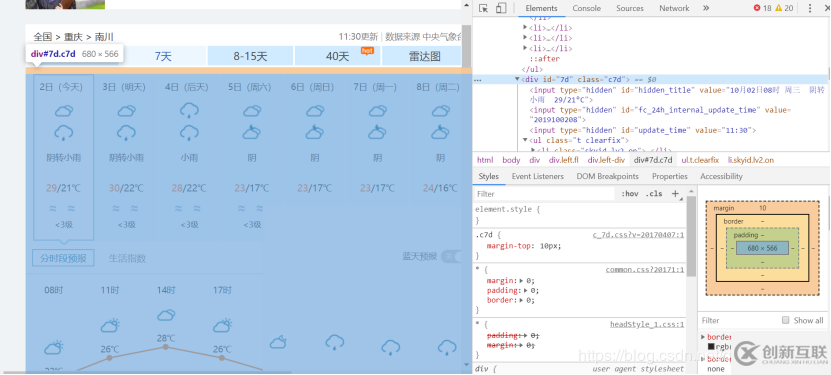The height and width of the screenshot is (375, 831).
Task: Click the upper cloud icon under 8日(周二)
Action: pyautogui.click(x=440, y=111)
